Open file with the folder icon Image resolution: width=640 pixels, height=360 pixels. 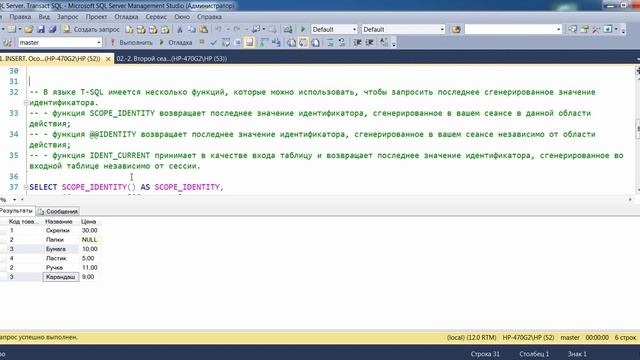(x=29, y=29)
